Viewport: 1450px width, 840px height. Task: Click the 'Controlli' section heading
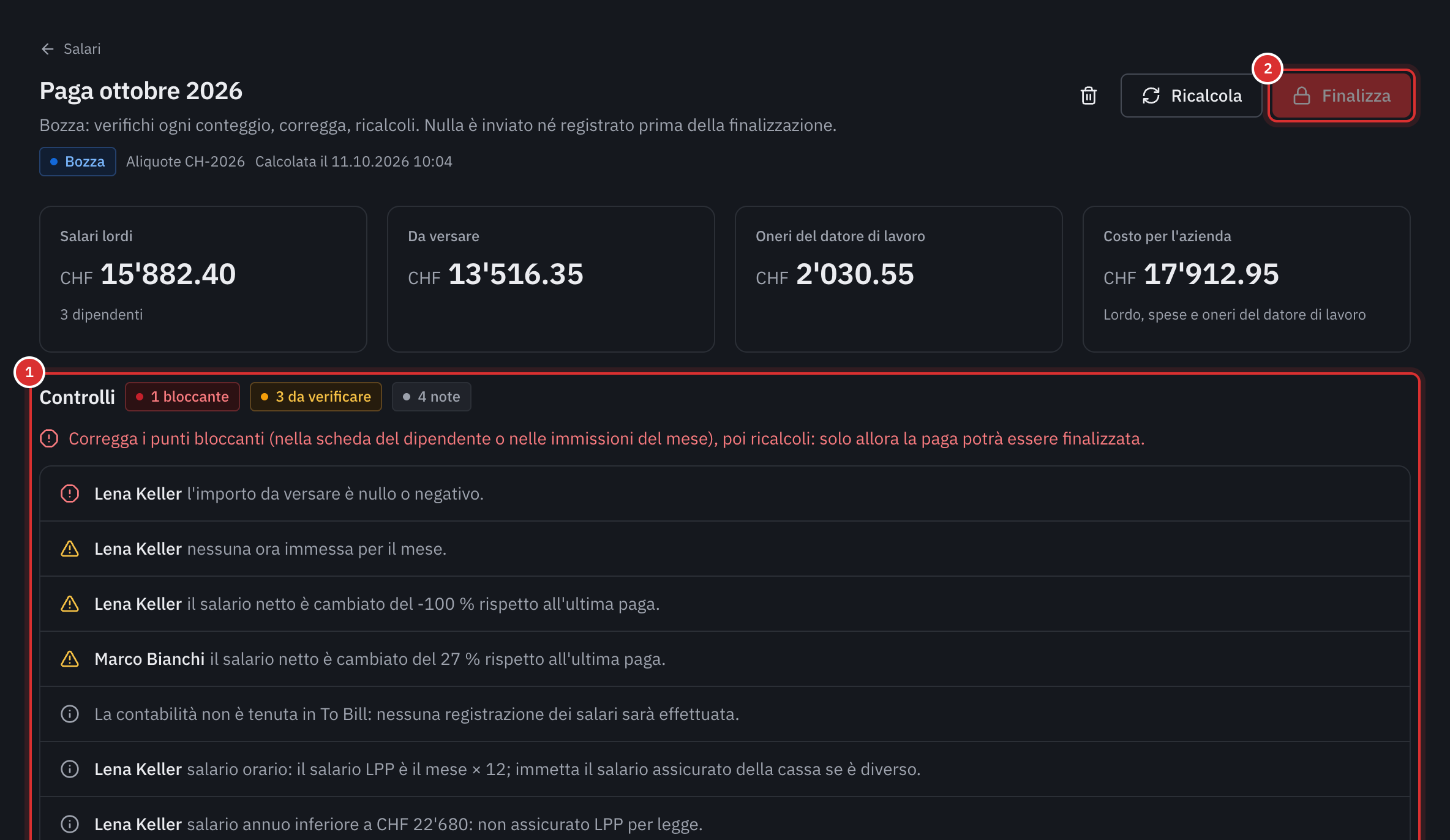[77, 397]
